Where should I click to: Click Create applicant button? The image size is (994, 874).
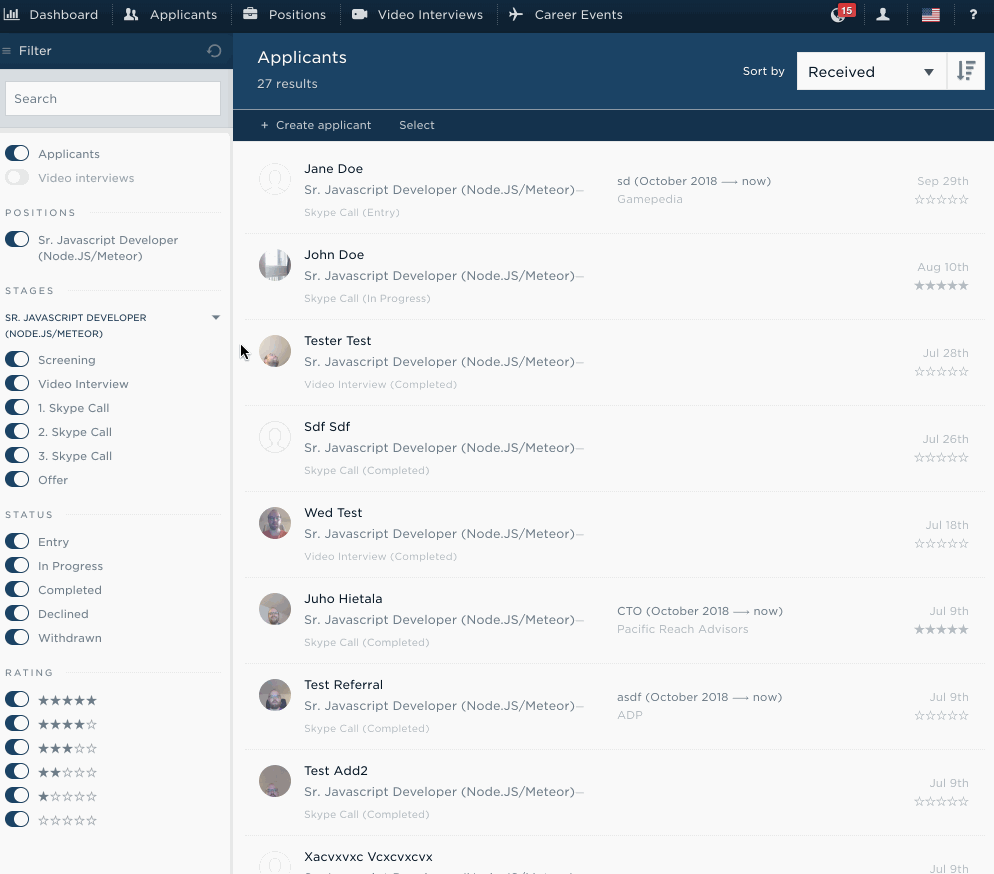pyautogui.click(x=316, y=125)
